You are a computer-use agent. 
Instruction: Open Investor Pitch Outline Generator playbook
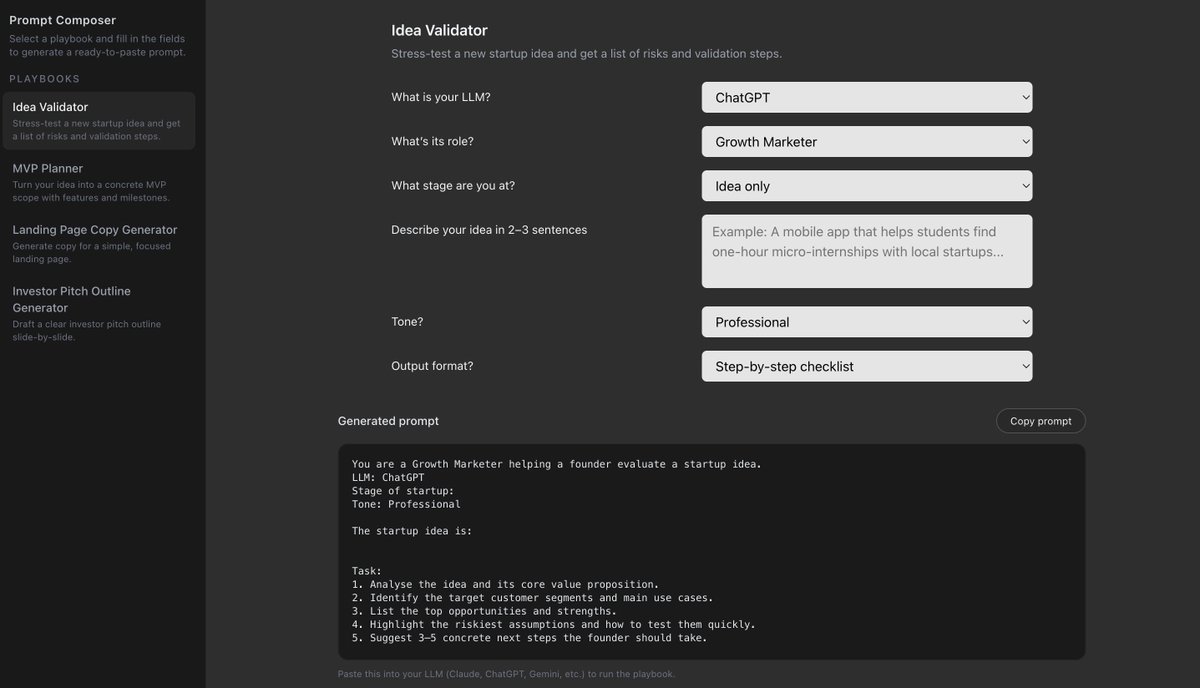tap(99, 313)
